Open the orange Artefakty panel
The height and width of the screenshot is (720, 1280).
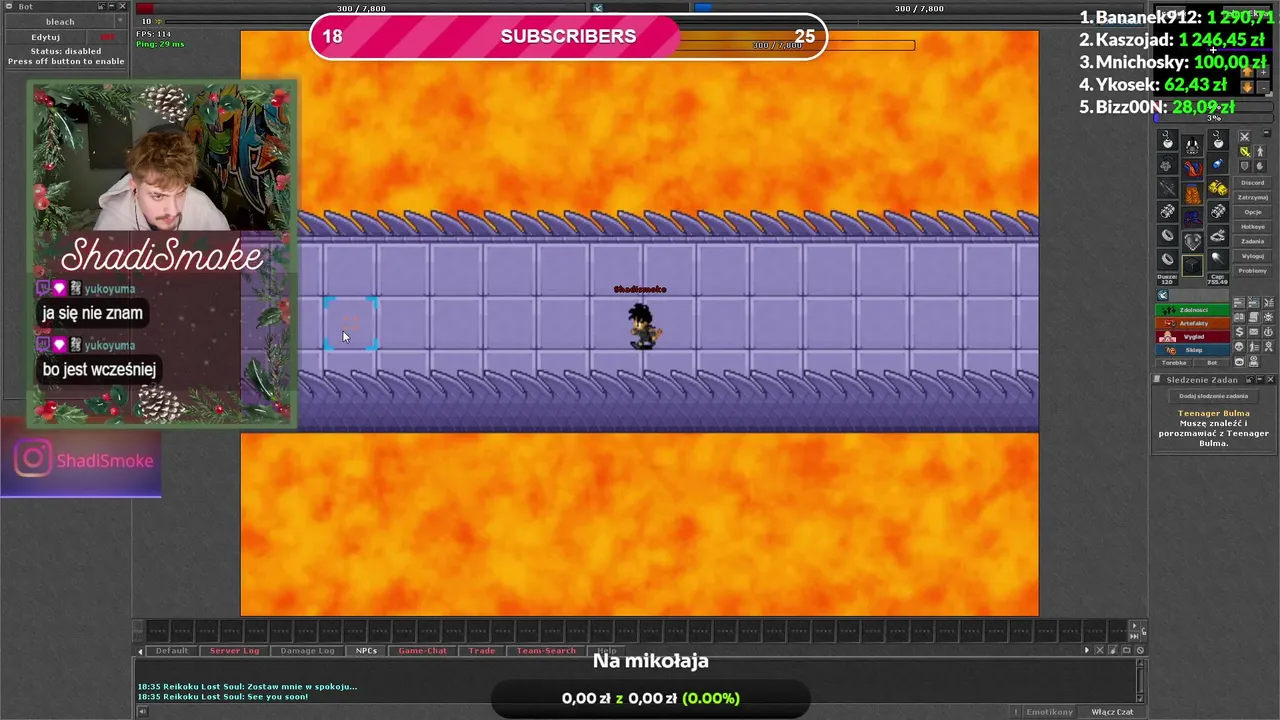coord(1192,323)
